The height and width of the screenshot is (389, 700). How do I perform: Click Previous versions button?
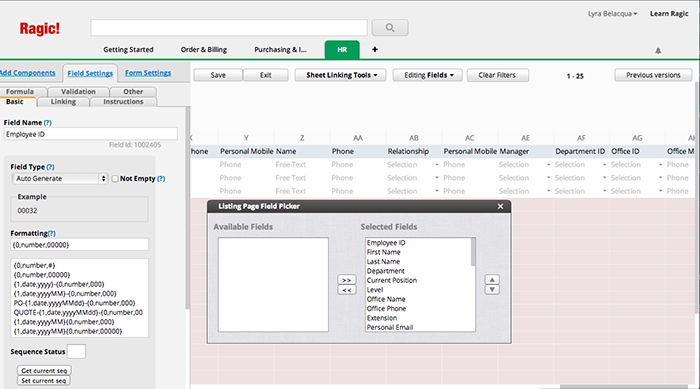pyautogui.click(x=653, y=75)
